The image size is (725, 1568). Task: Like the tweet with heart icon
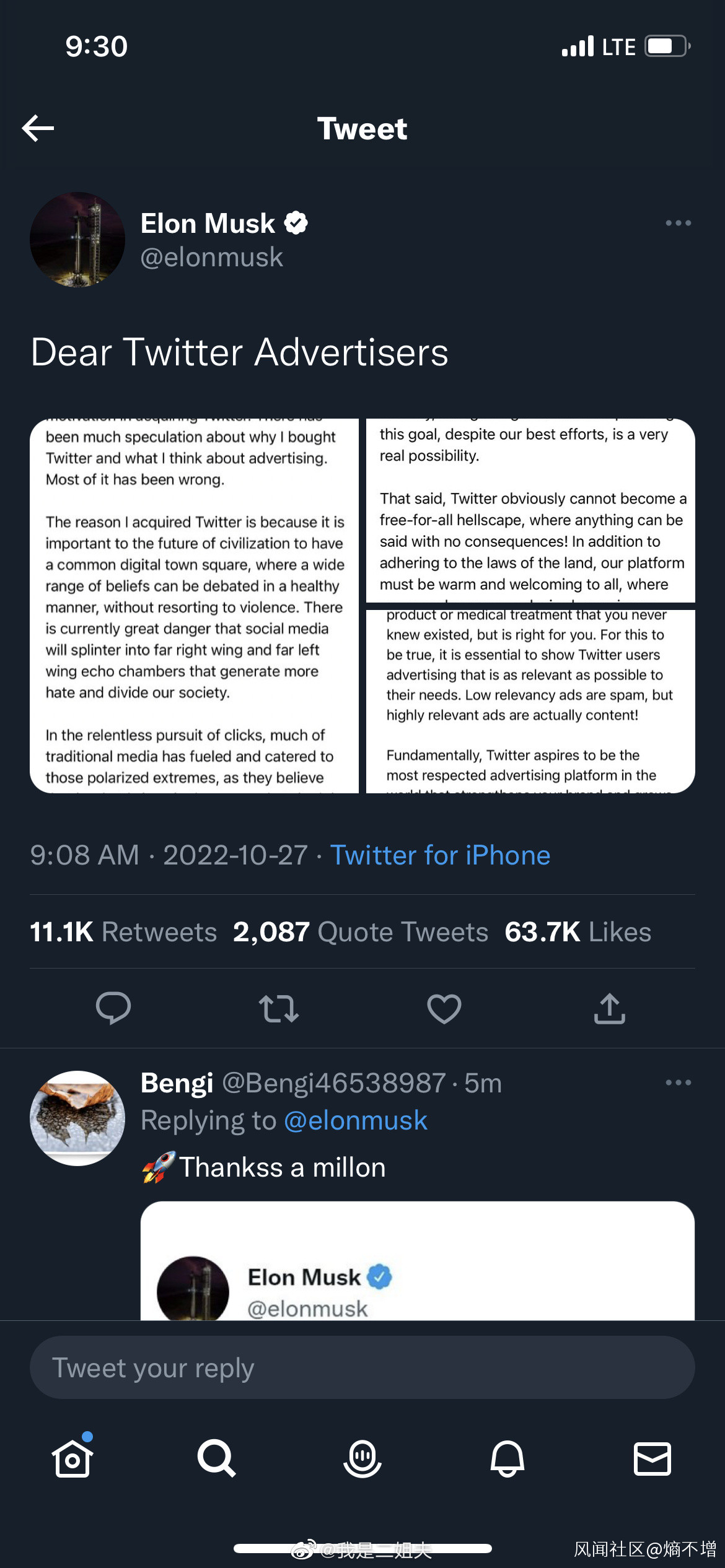[444, 1008]
